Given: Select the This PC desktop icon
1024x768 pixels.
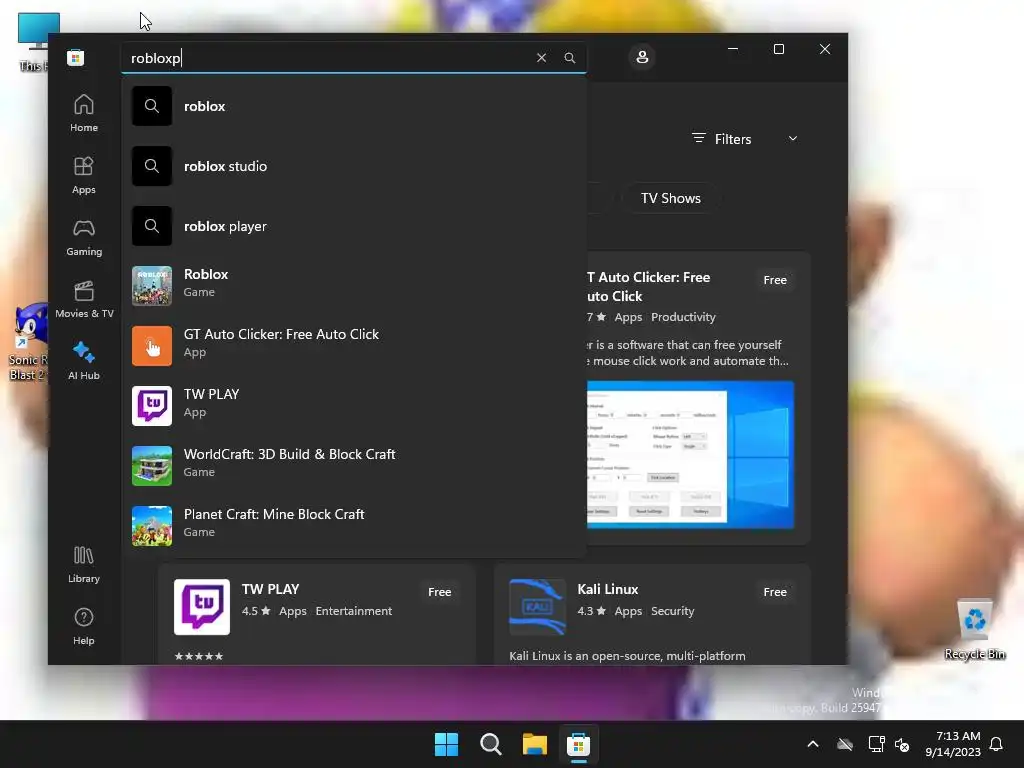Looking at the screenshot, I should [34, 41].
